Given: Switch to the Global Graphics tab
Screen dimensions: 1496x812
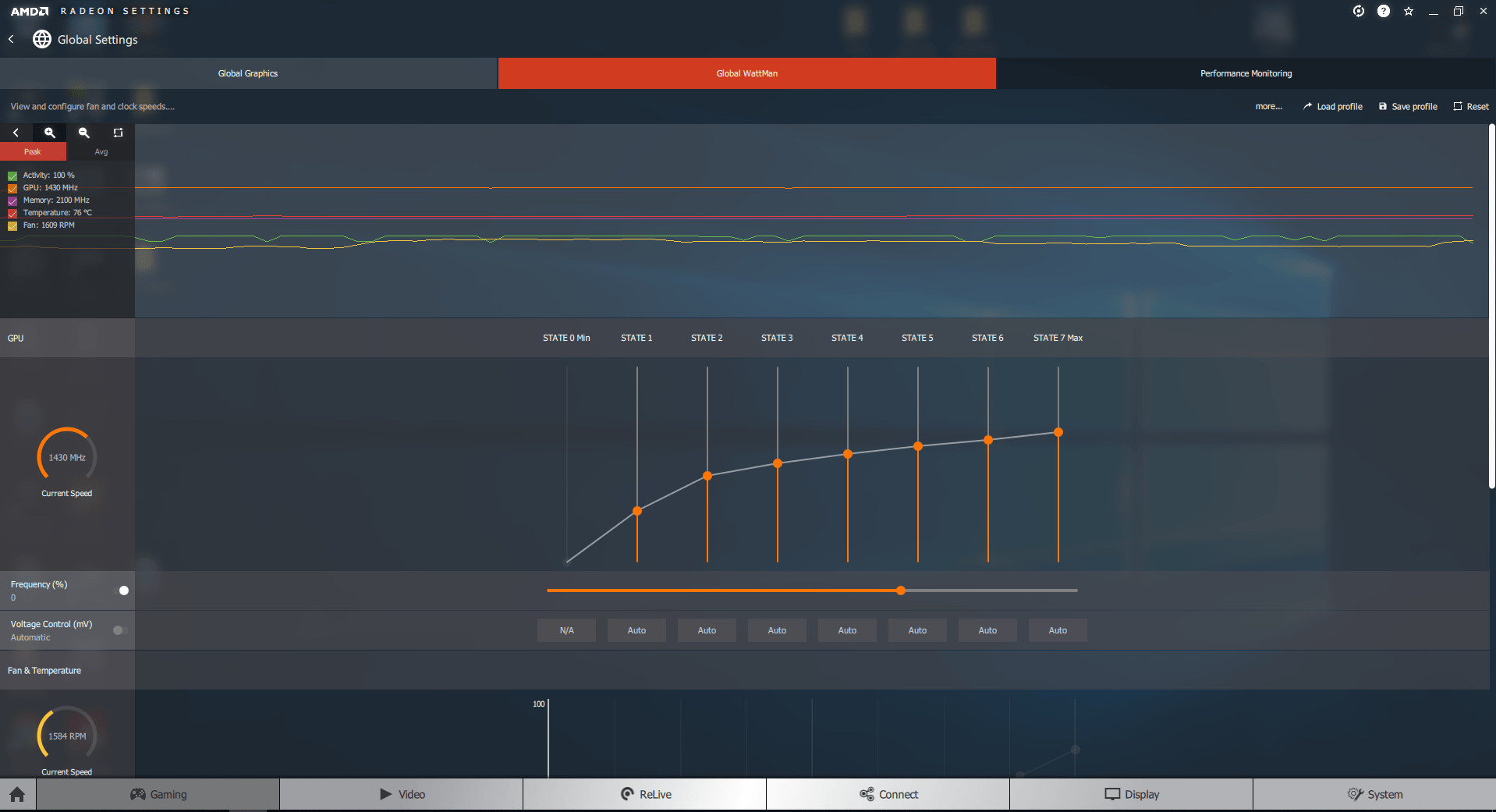Looking at the screenshot, I should (248, 73).
